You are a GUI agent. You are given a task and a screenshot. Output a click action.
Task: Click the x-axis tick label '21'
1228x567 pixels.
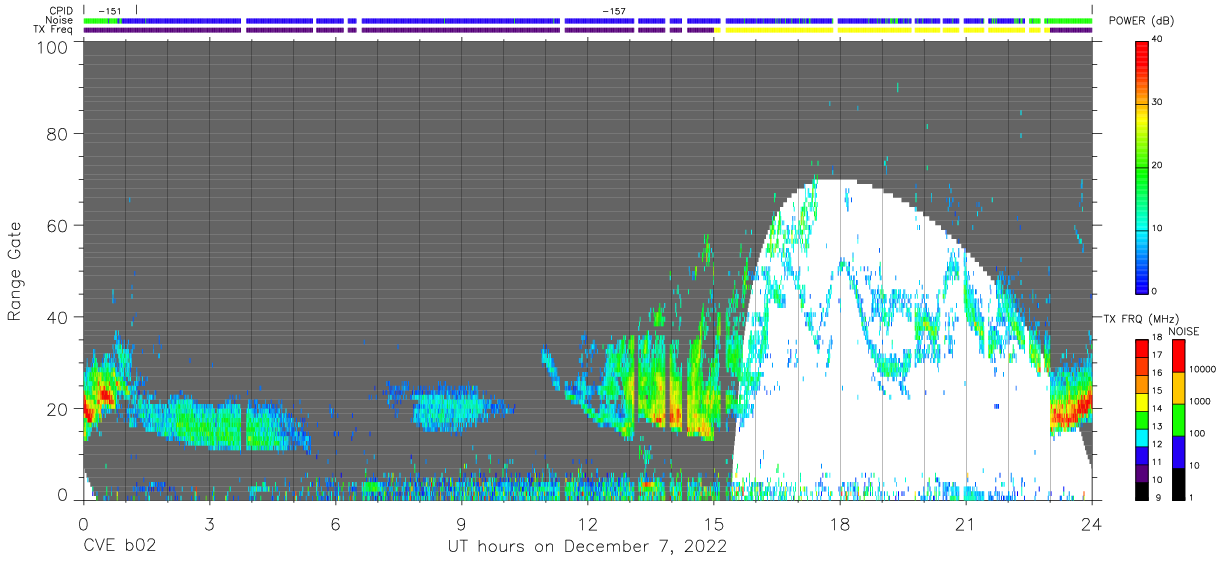(966, 523)
